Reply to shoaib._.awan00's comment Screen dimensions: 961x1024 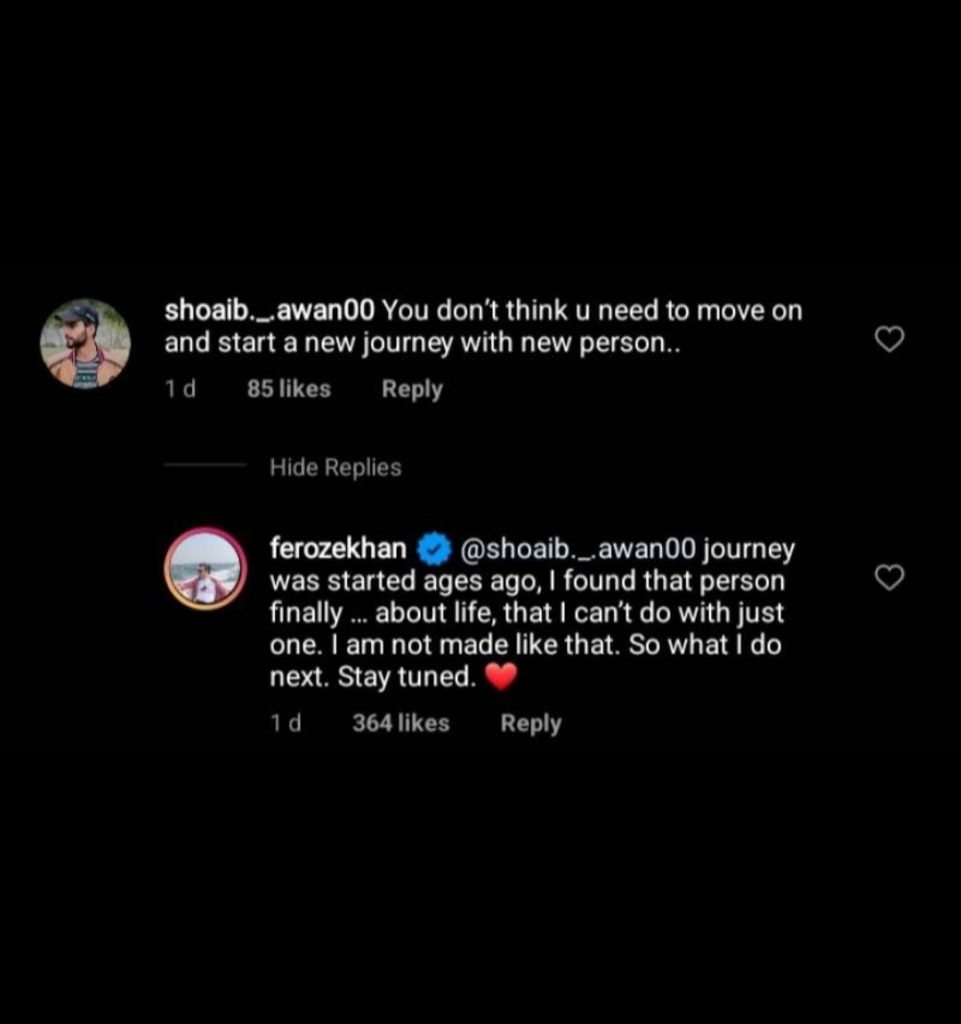tap(412, 389)
